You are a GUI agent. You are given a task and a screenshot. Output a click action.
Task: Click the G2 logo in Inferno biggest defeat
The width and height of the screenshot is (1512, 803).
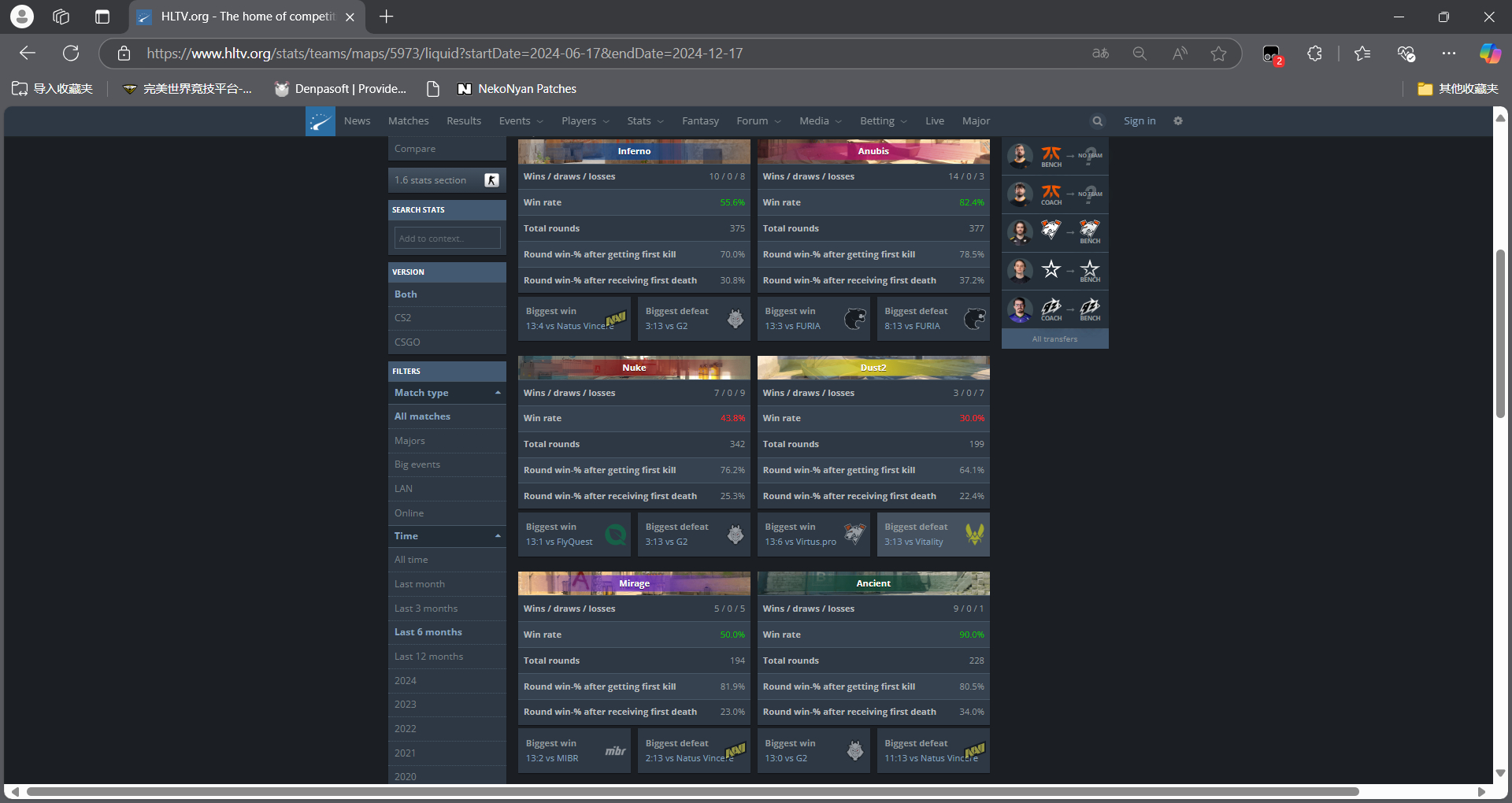click(x=736, y=319)
